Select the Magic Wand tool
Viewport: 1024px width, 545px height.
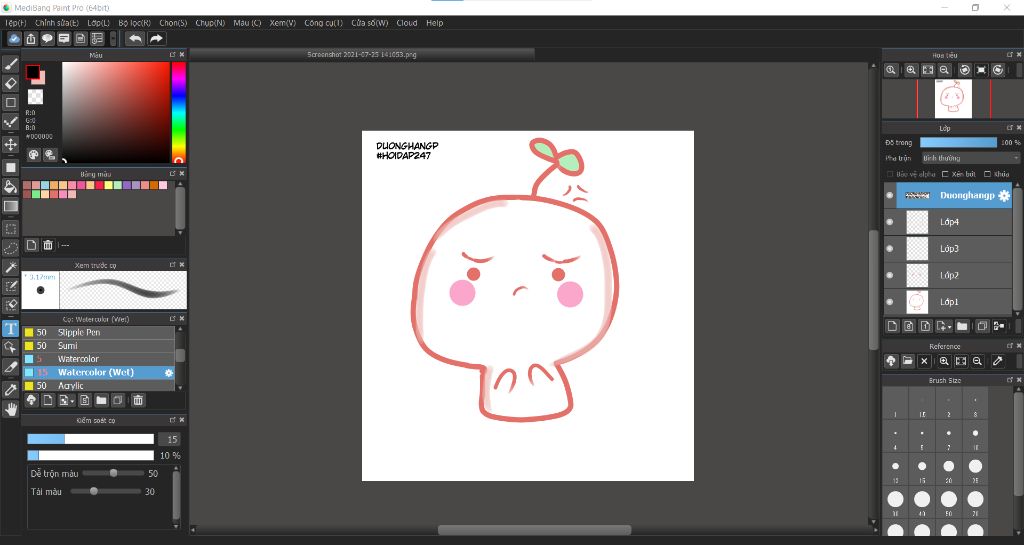tap(10, 268)
